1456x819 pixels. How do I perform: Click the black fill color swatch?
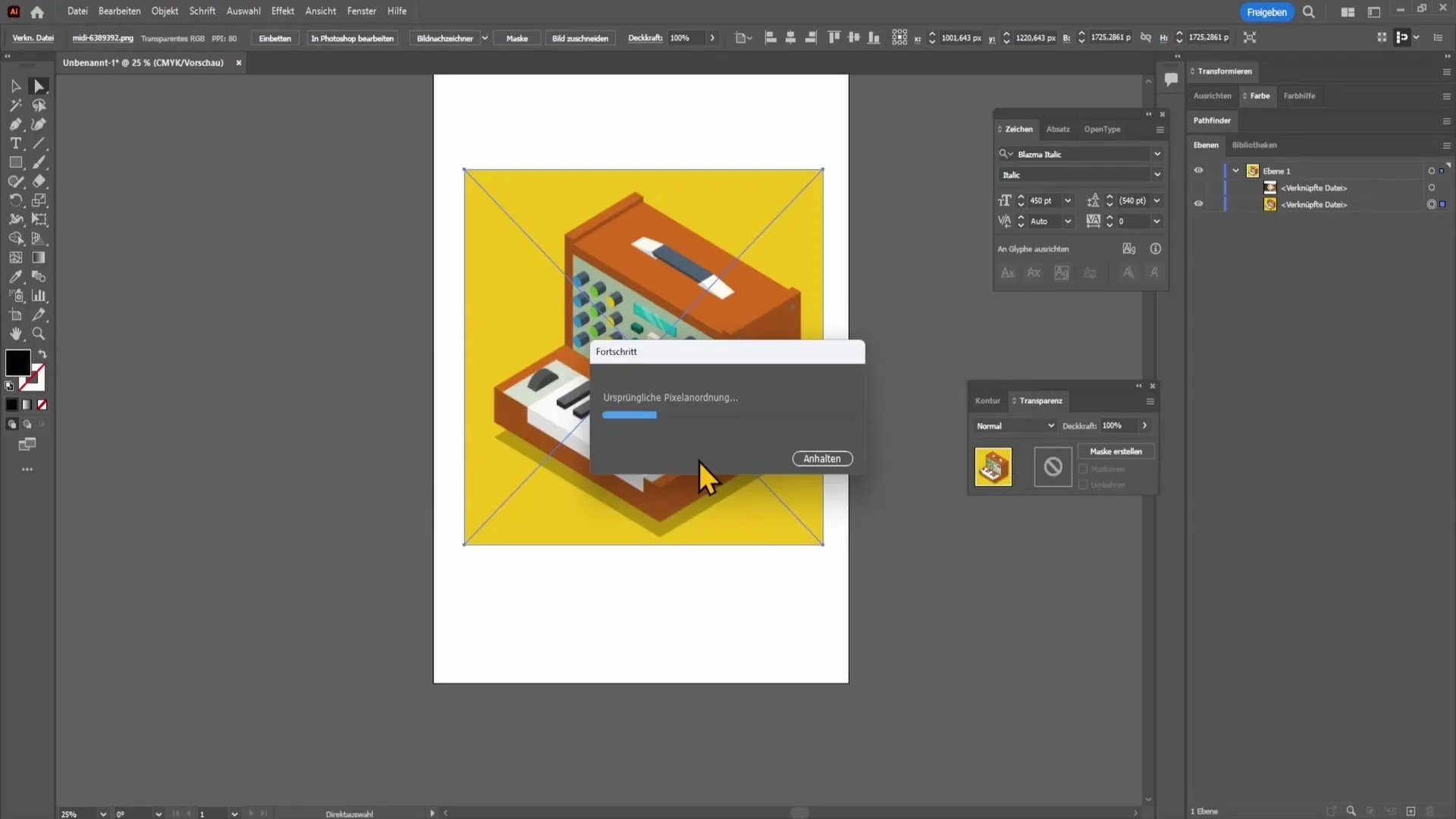[17, 362]
